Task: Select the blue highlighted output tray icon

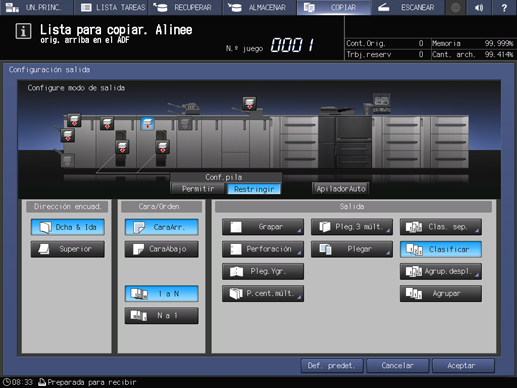Action: click(x=147, y=123)
